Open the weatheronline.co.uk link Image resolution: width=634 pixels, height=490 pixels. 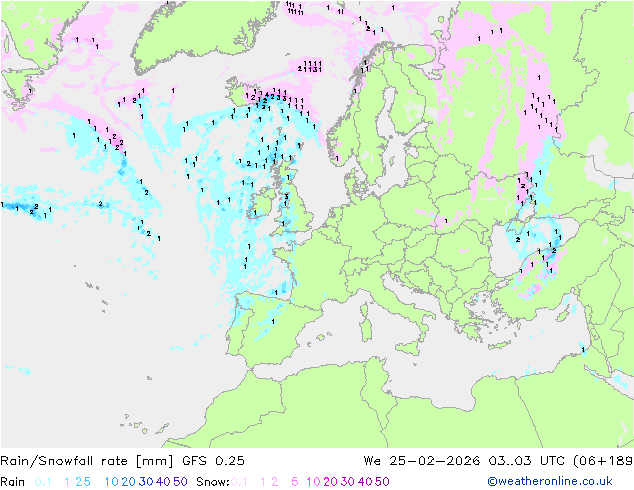point(549,481)
